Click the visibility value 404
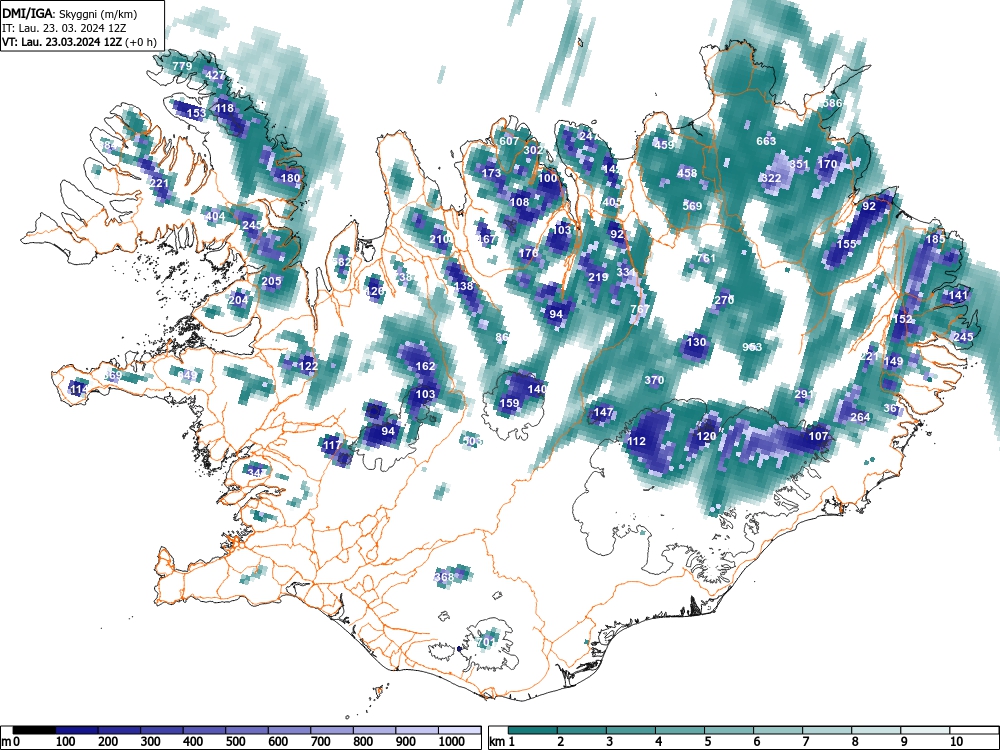This screenshot has height=750, width=1000. [216, 217]
